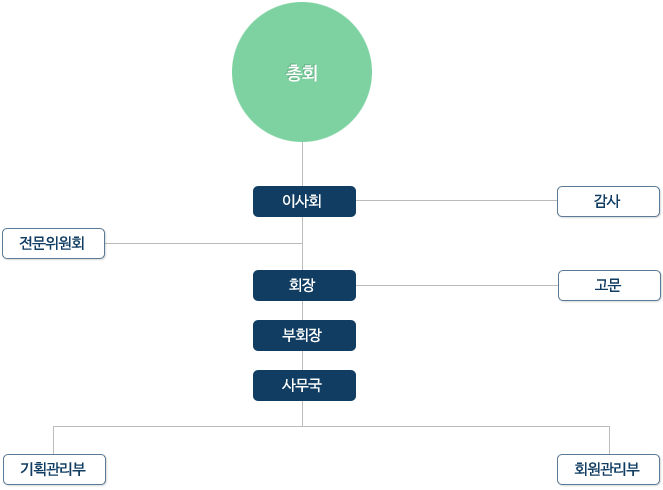This screenshot has width=663, height=490.
Task: Open the 고문 node
Action: pos(609,285)
